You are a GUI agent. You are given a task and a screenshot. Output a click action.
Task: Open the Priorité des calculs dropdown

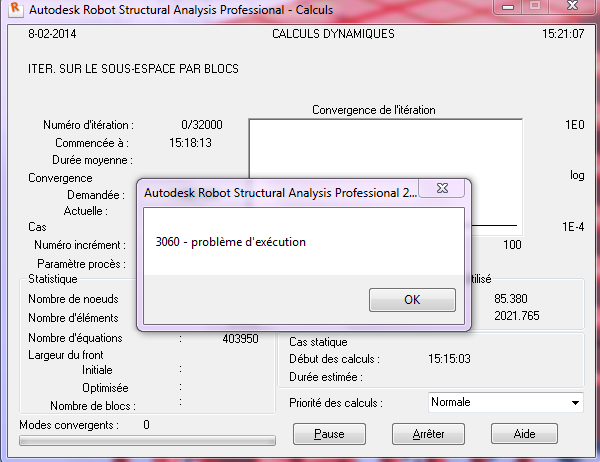506,402
